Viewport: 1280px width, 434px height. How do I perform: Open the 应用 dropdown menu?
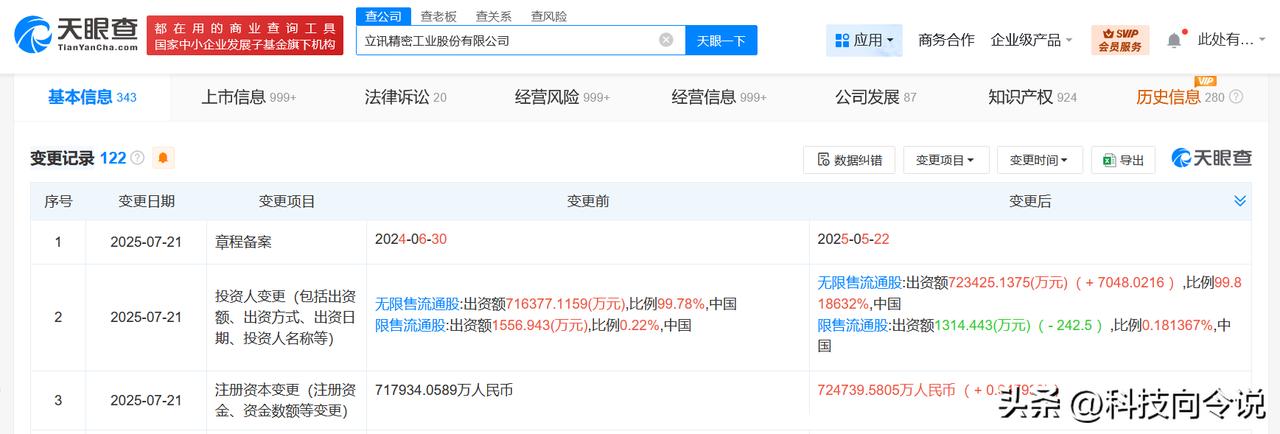coord(866,40)
